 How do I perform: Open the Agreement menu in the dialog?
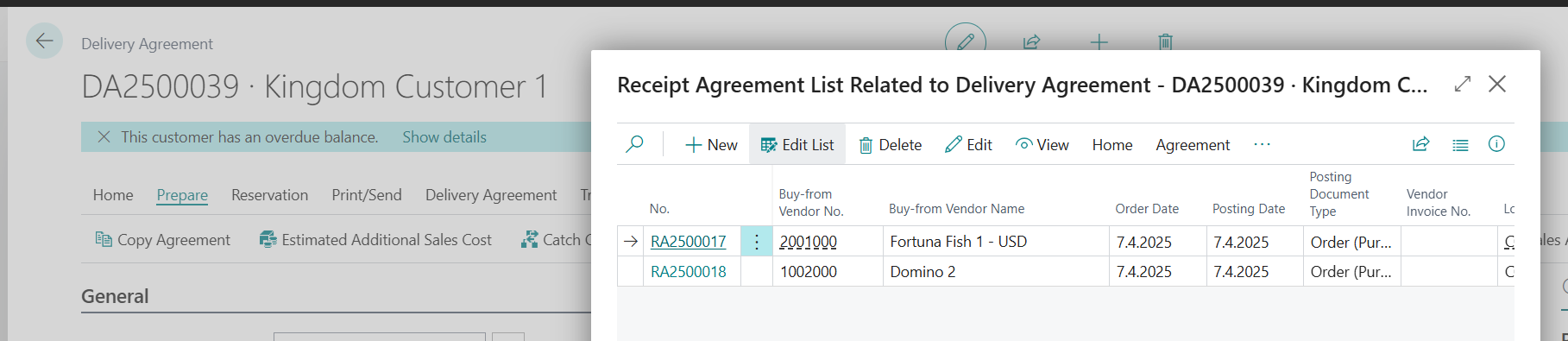click(1193, 145)
